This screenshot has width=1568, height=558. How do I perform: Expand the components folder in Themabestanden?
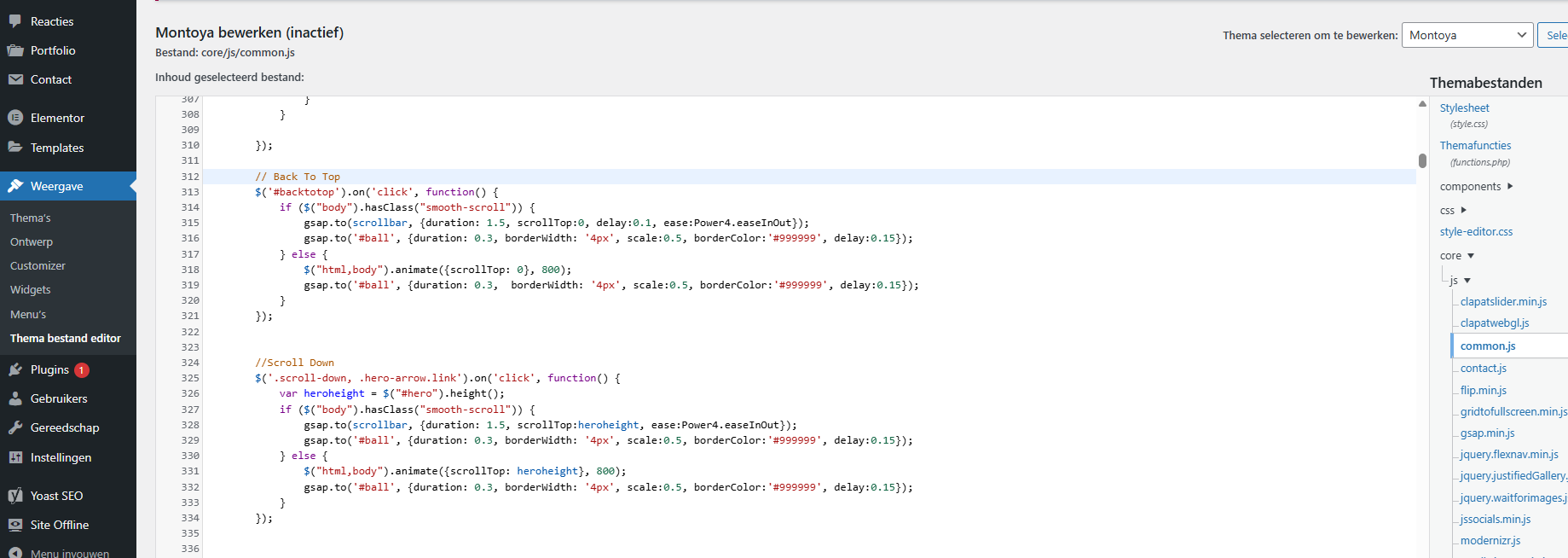[1475, 186]
